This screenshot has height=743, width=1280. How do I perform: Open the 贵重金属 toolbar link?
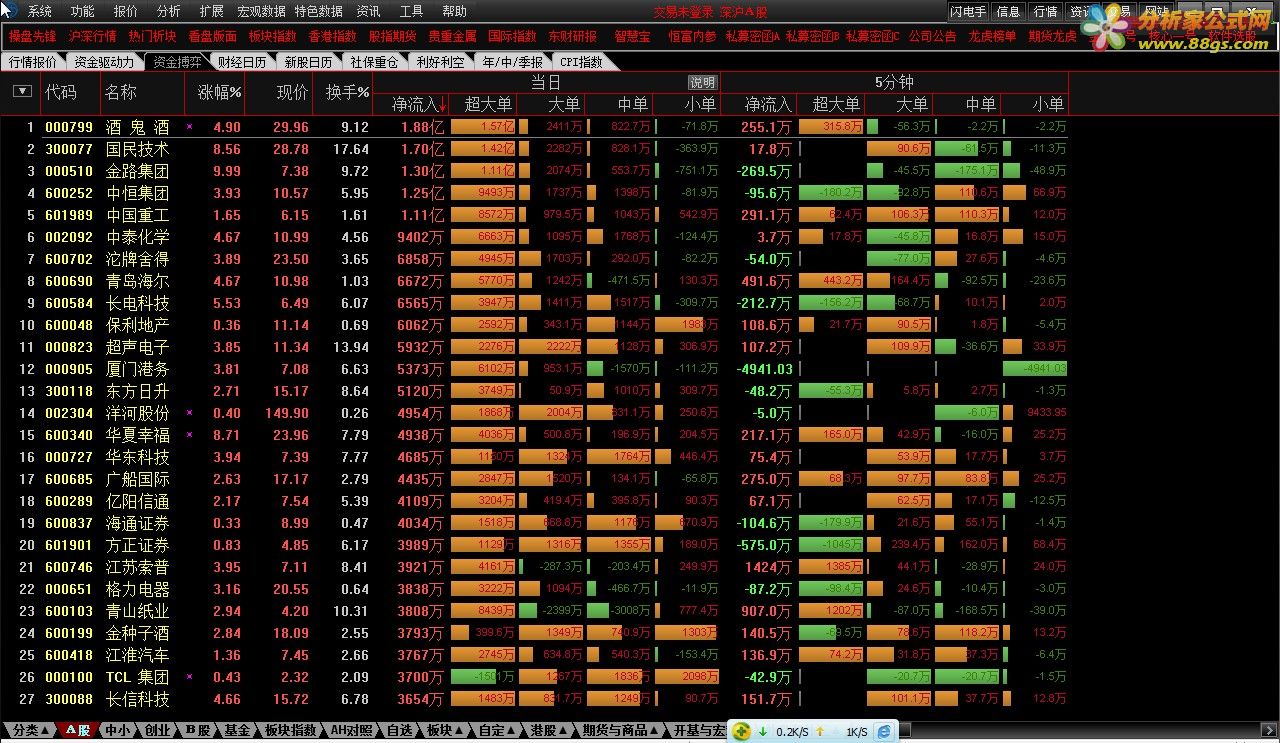452,36
